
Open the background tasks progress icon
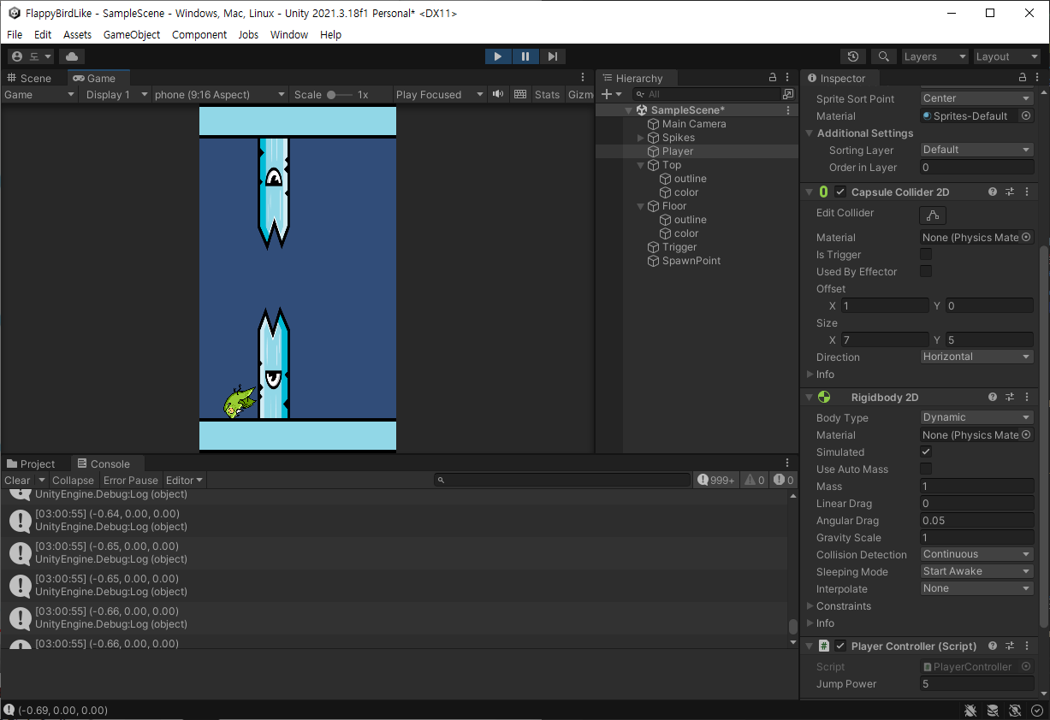(1037, 711)
